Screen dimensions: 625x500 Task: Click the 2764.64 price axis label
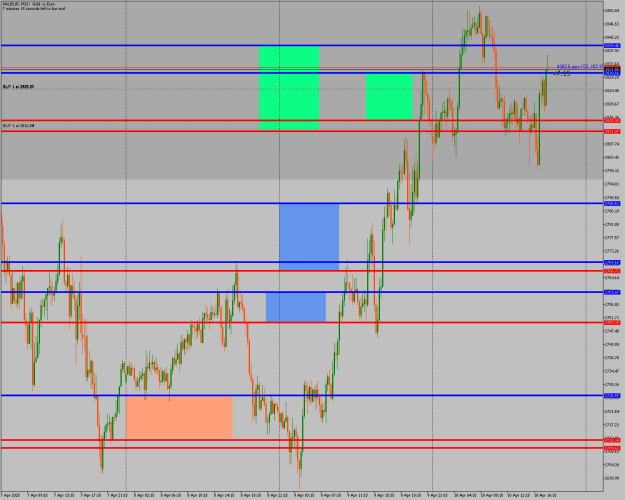[x=612, y=278]
